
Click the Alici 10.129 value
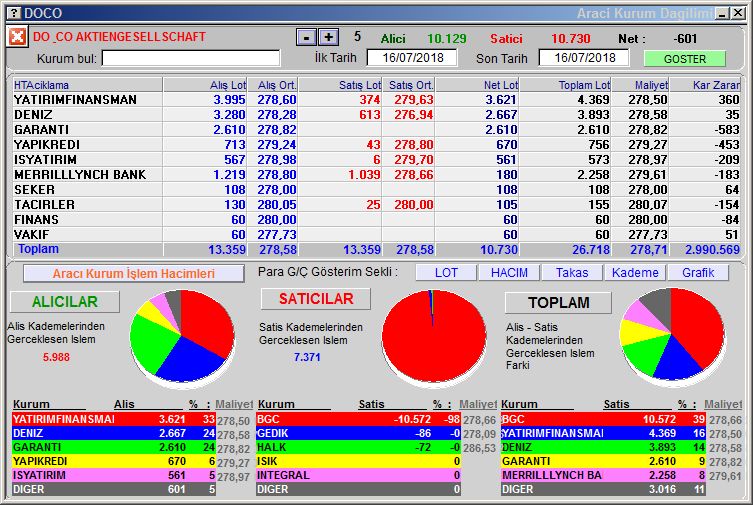click(447, 38)
